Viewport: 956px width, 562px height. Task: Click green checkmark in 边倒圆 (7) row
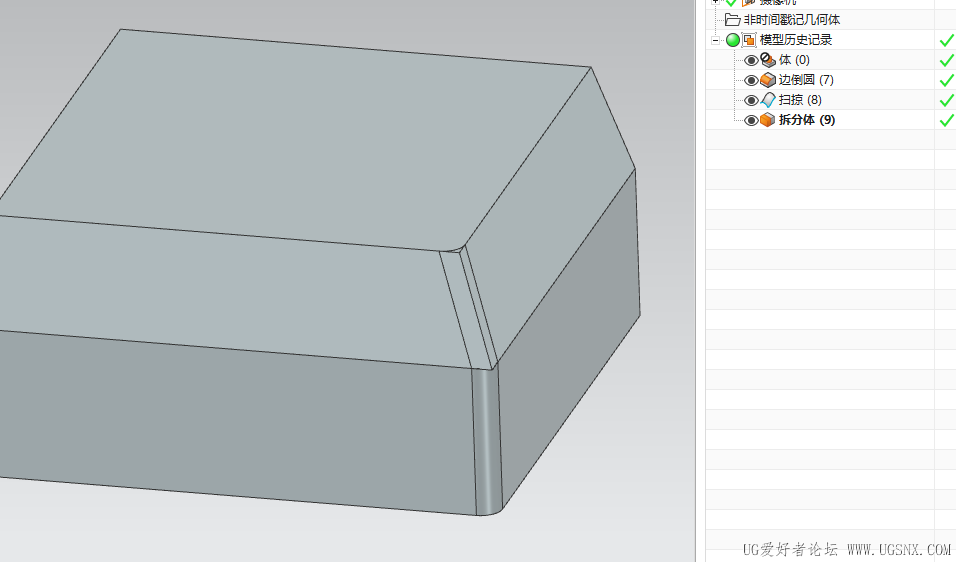[946, 80]
